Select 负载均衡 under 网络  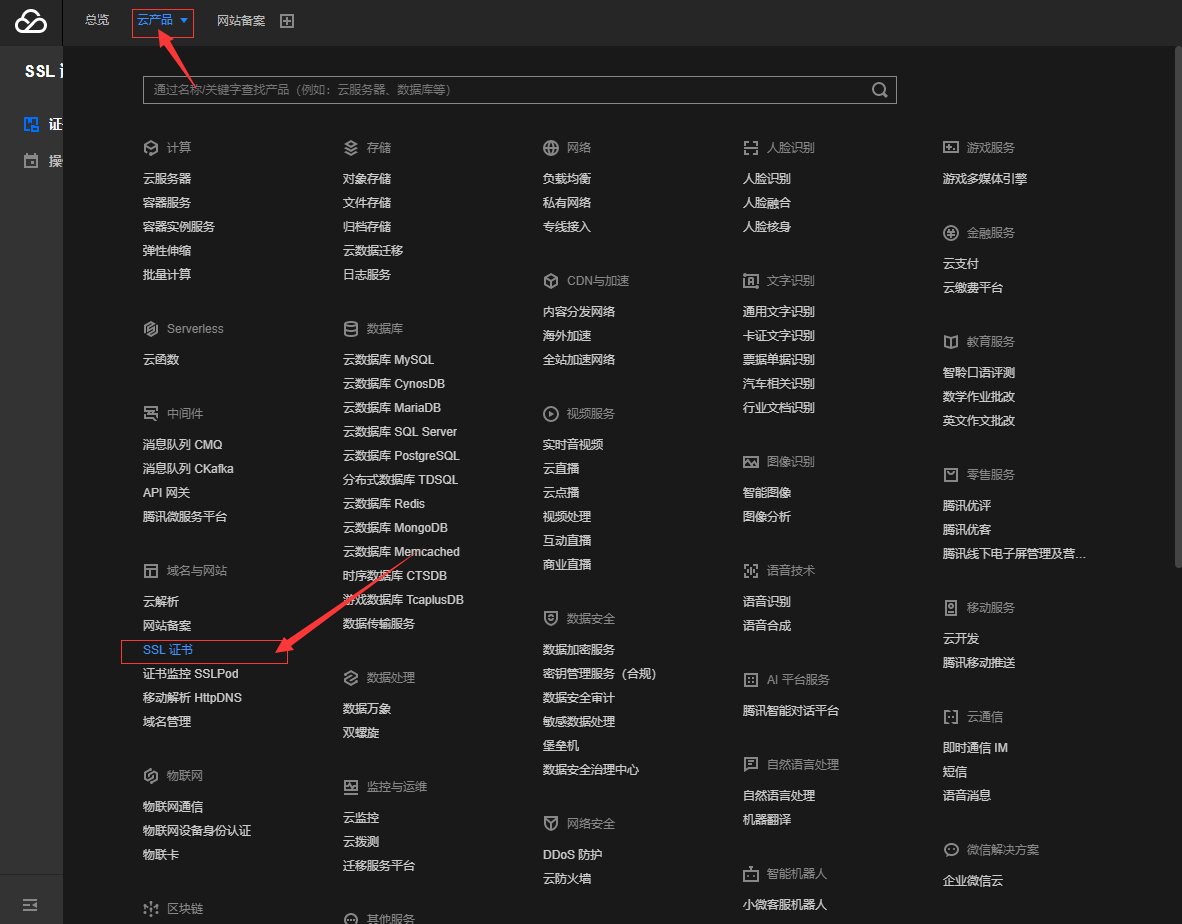pos(567,179)
